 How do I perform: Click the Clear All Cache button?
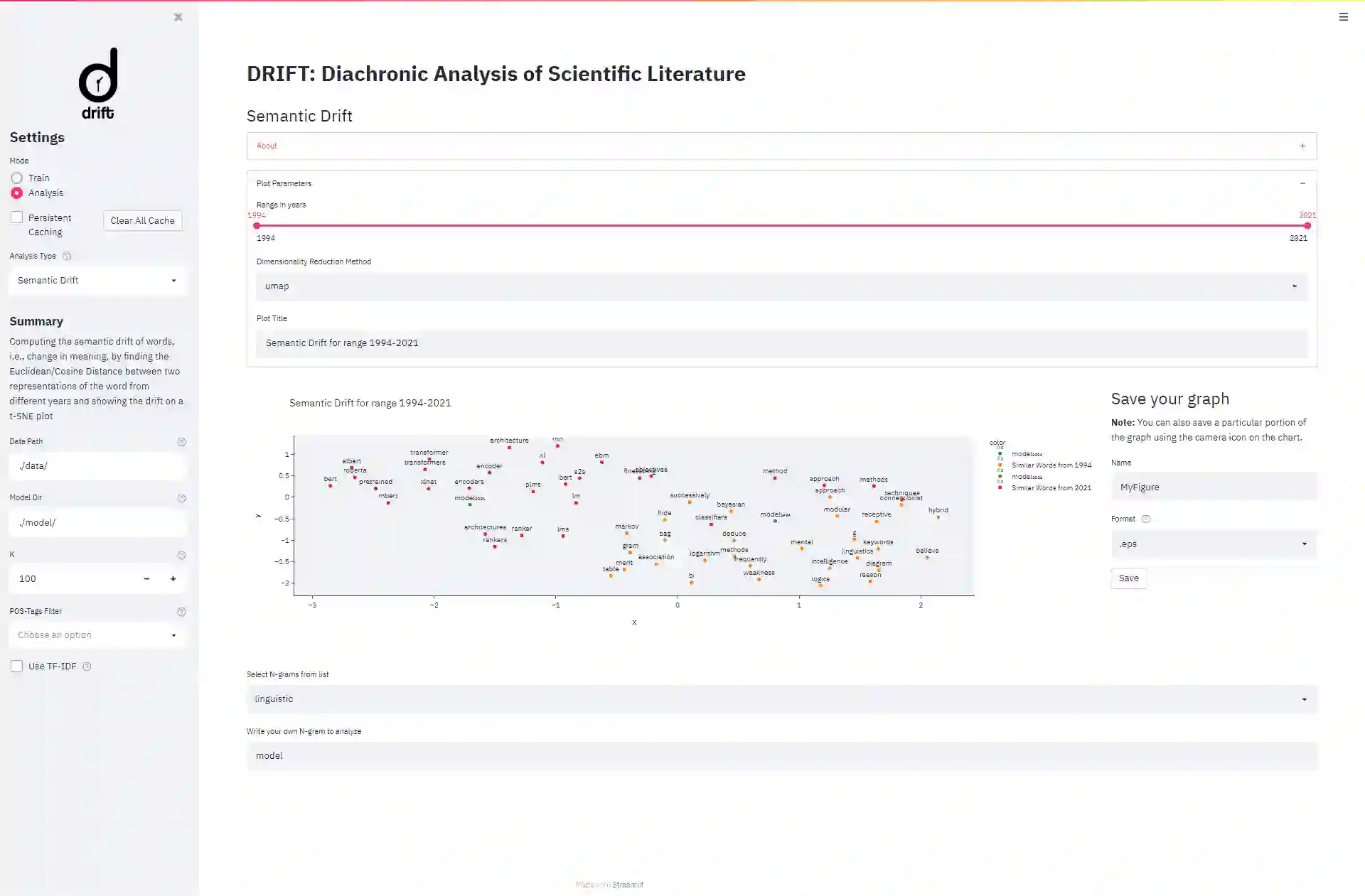pos(142,221)
